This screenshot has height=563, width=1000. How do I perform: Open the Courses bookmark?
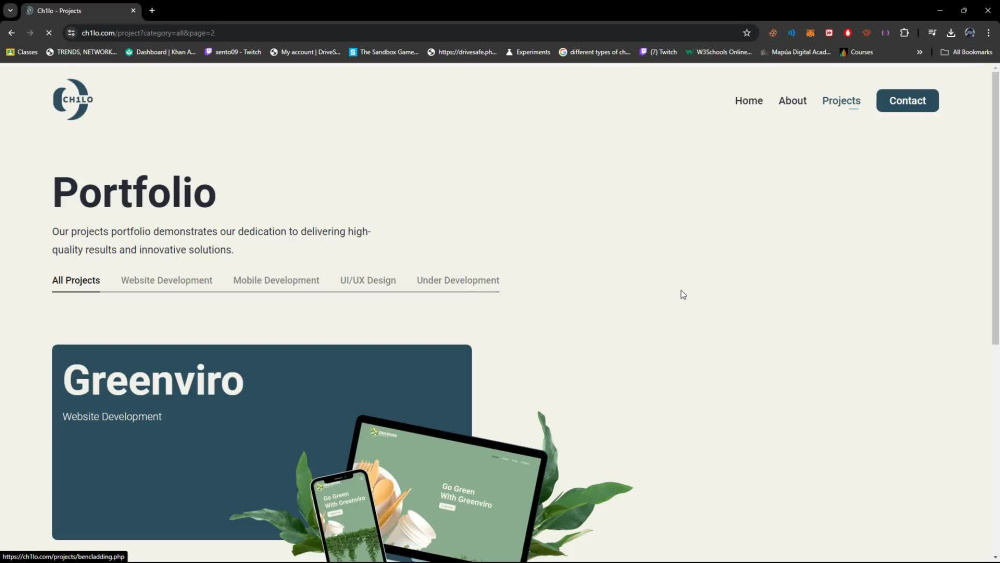[856, 52]
